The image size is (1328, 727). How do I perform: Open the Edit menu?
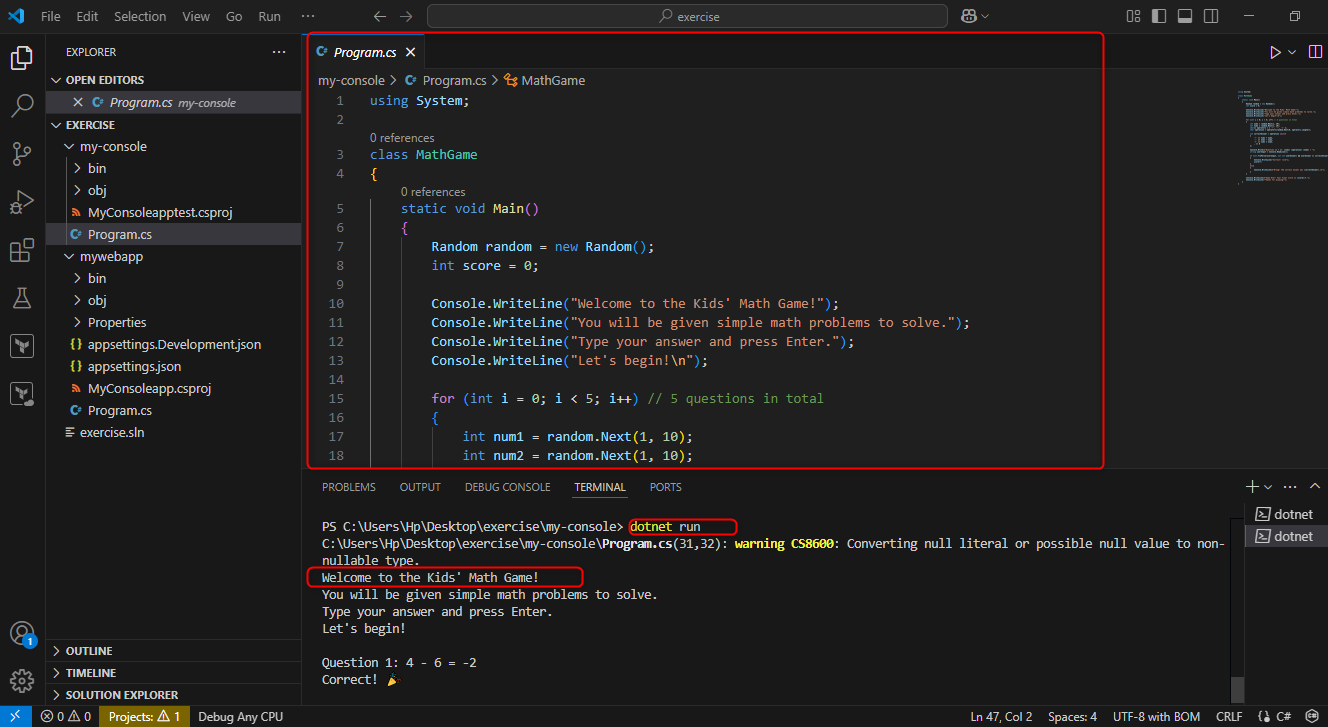tap(87, 16)
